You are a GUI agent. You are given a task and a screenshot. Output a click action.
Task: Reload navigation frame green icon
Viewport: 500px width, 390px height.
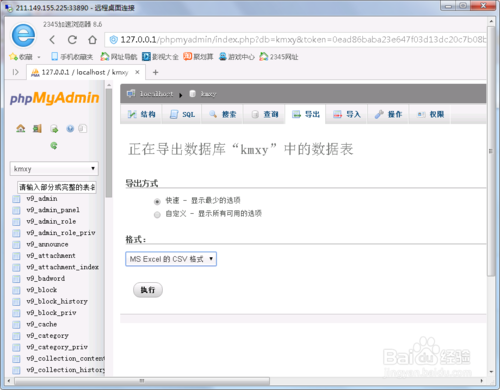point(54,146)
